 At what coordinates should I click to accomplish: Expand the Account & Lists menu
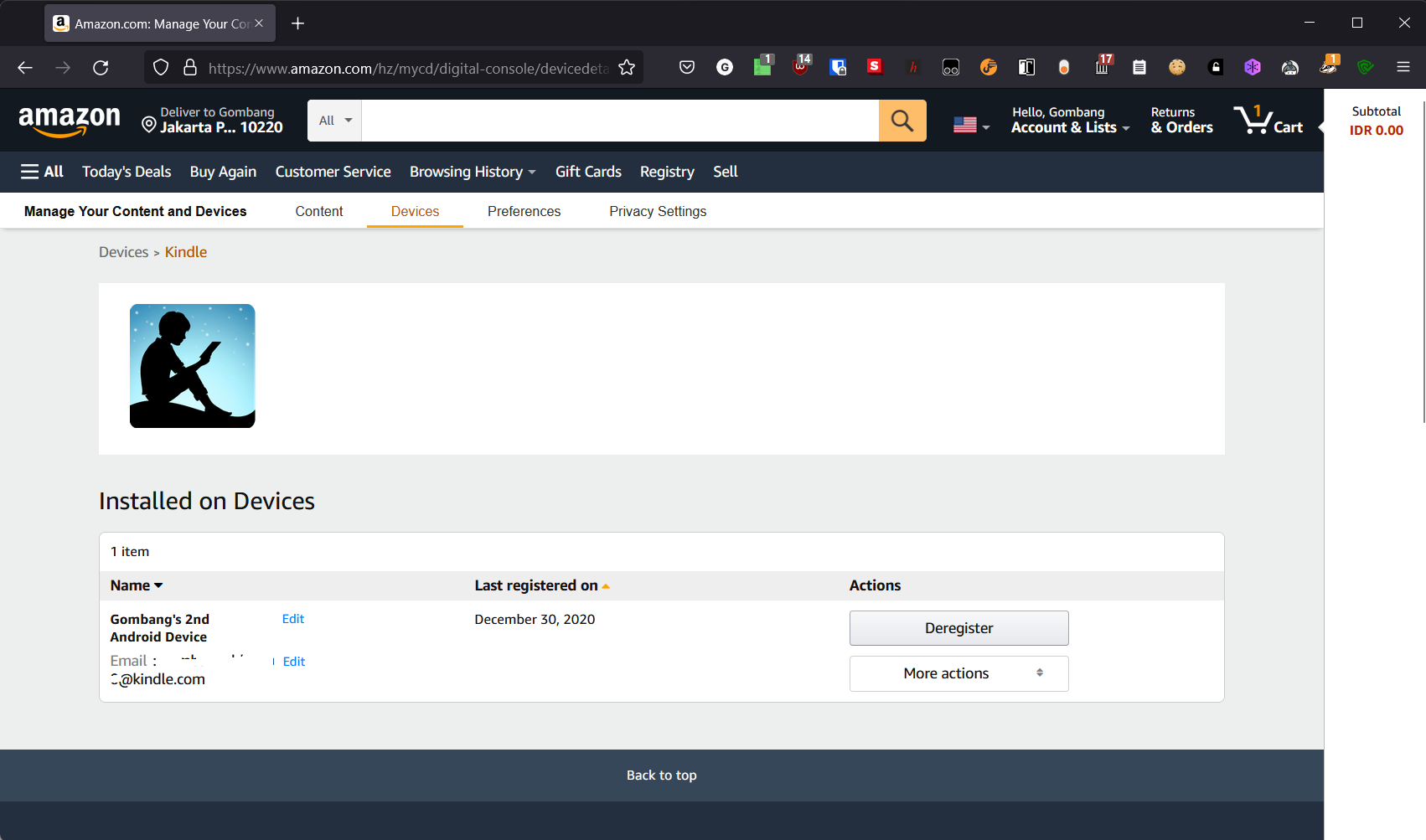[x=1070, y=121]
